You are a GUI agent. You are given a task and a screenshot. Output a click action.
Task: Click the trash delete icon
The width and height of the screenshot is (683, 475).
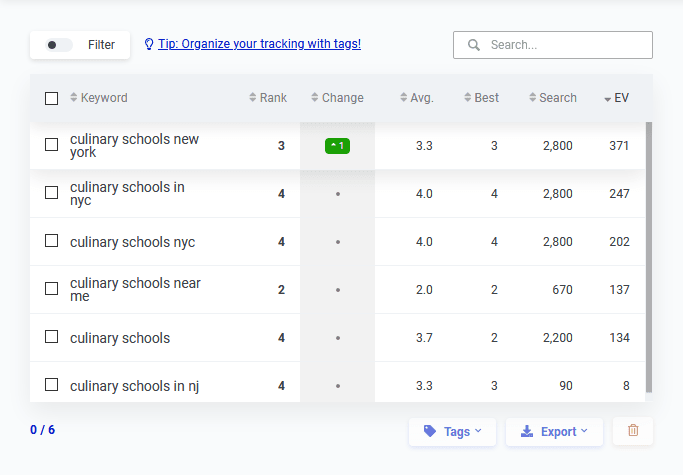632,431
